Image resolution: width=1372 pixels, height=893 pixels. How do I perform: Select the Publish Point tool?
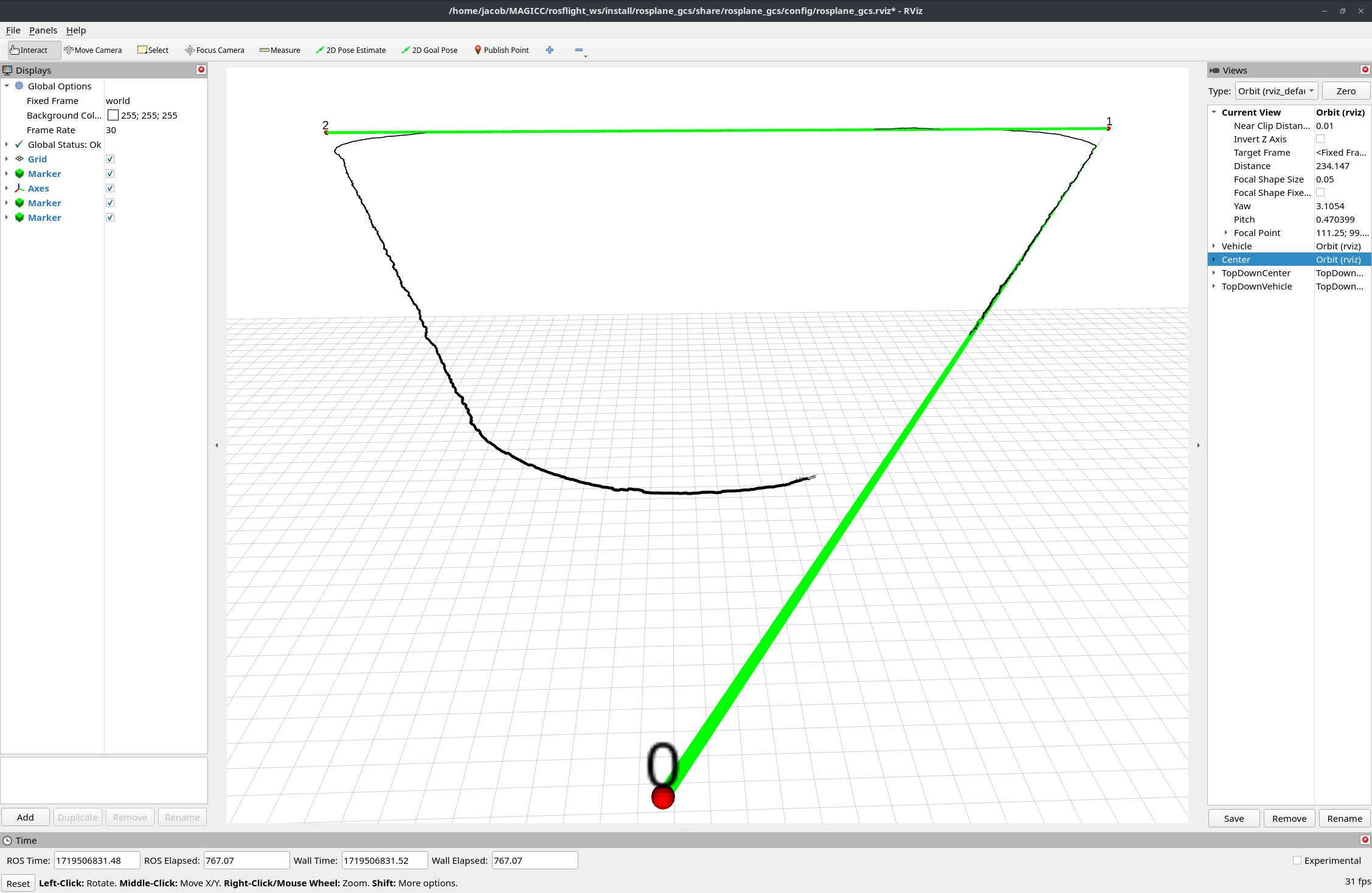pyautogui.click(x=501, y=50)
